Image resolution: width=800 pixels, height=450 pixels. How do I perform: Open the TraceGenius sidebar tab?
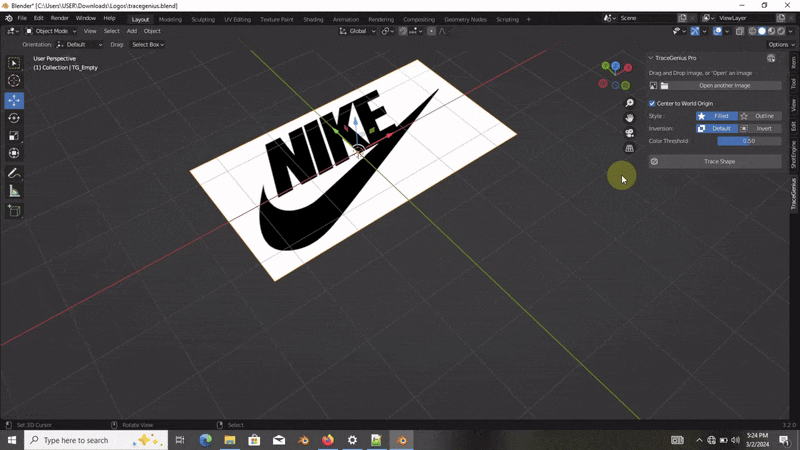pyautogui.click(x=794, y=194)
